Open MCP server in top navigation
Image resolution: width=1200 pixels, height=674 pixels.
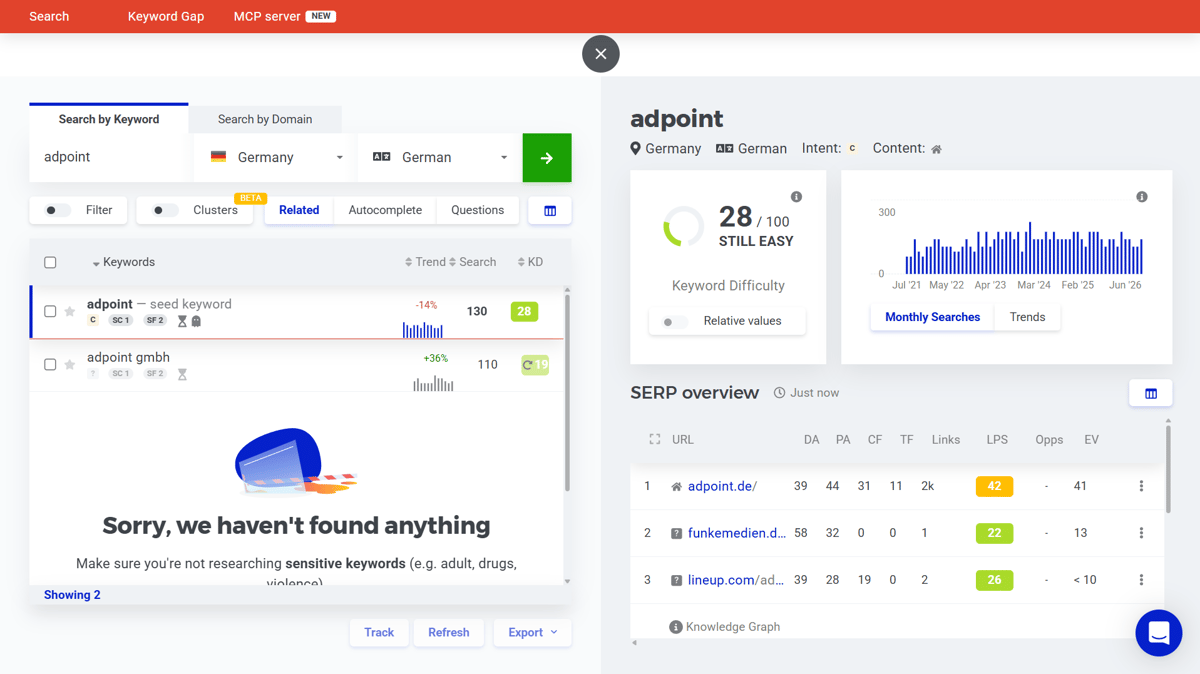[284, 17]
